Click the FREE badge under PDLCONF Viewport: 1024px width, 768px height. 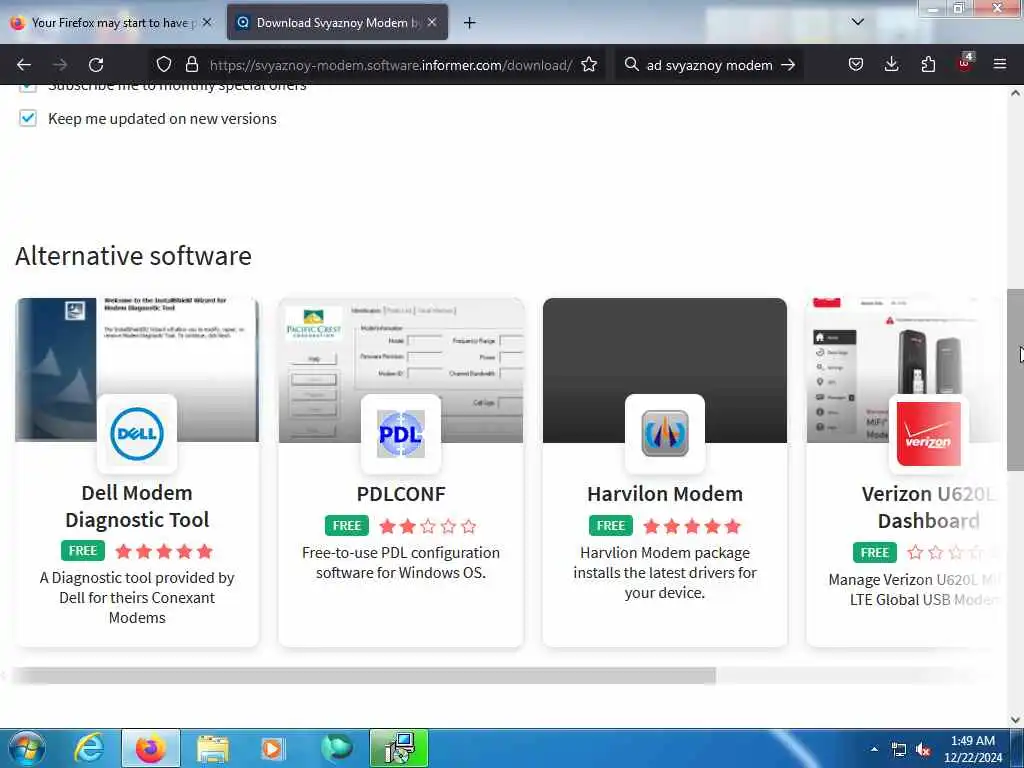[347, 525]
